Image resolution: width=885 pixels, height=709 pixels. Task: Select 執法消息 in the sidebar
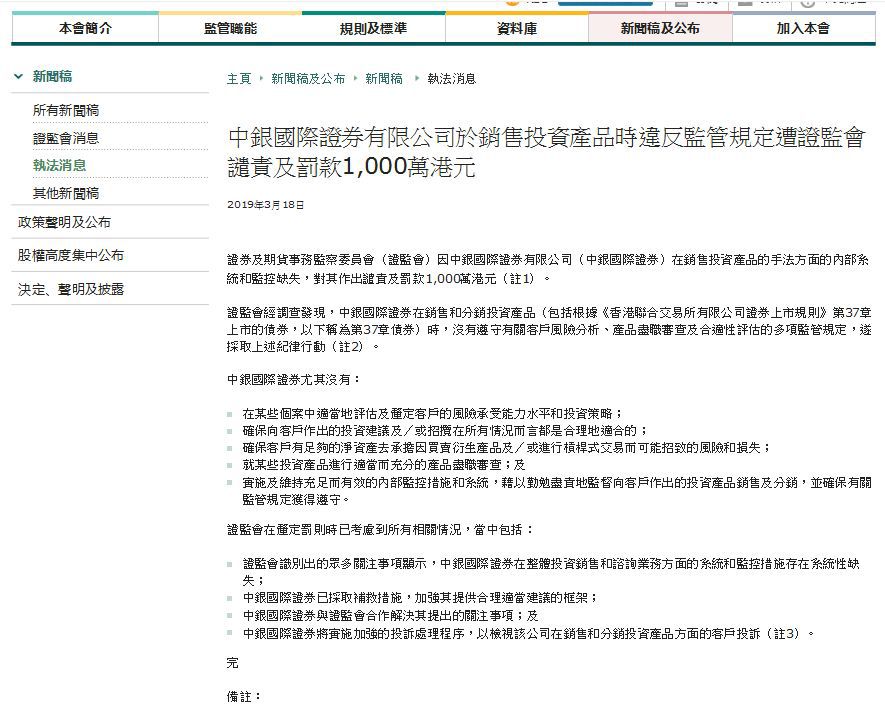[x=59, y=165]
